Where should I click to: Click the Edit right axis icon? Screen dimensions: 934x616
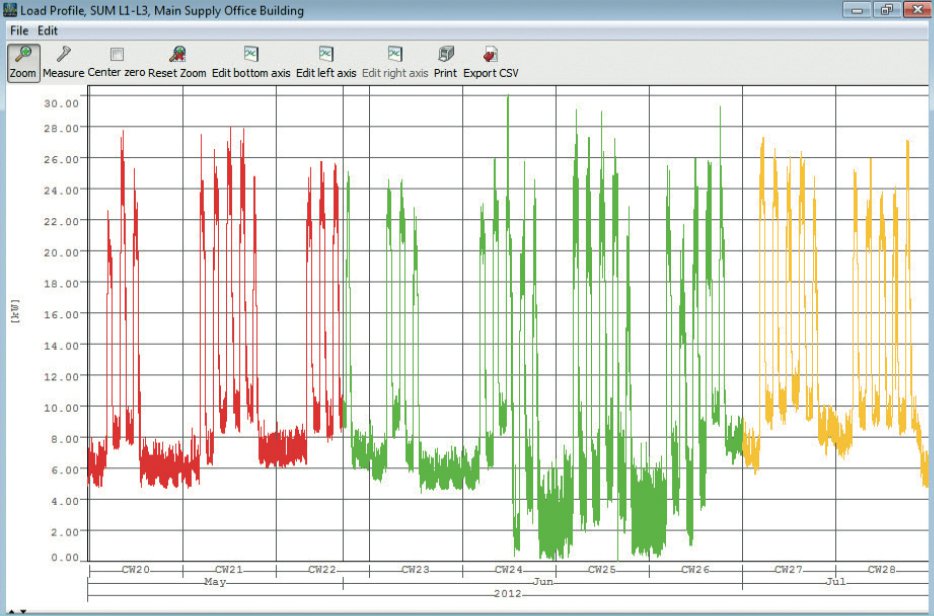(395, 54)
